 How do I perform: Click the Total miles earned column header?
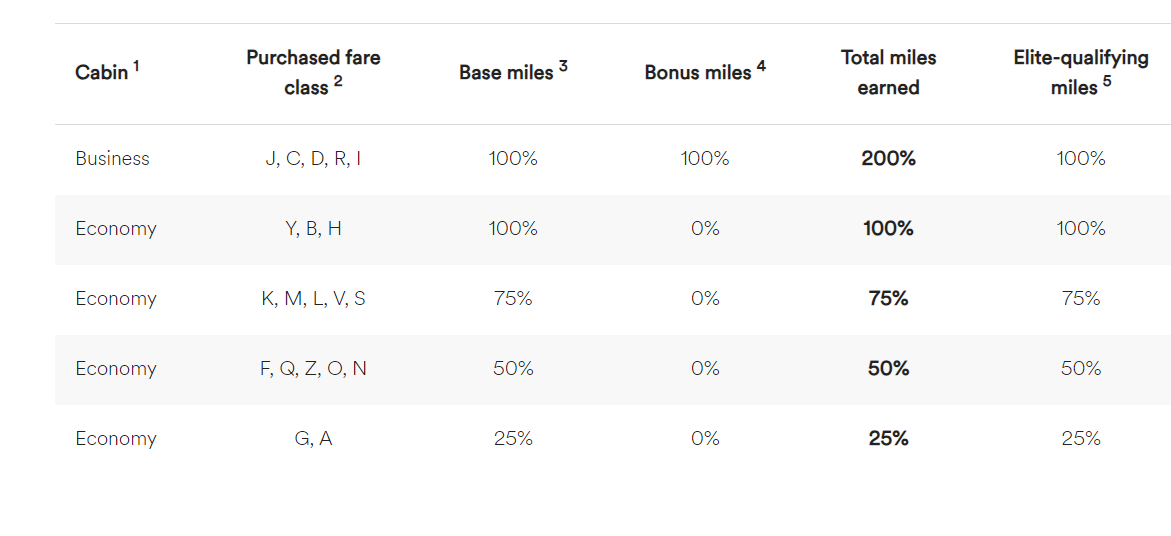pos(888,73)
